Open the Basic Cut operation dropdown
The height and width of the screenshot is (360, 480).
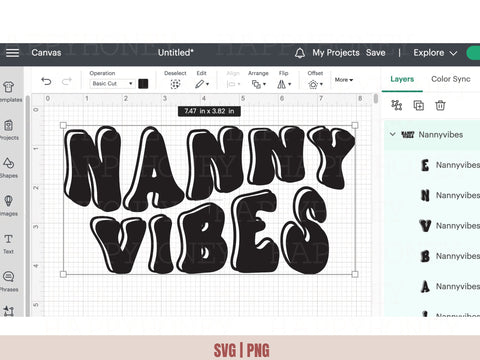tap(112, 84)
